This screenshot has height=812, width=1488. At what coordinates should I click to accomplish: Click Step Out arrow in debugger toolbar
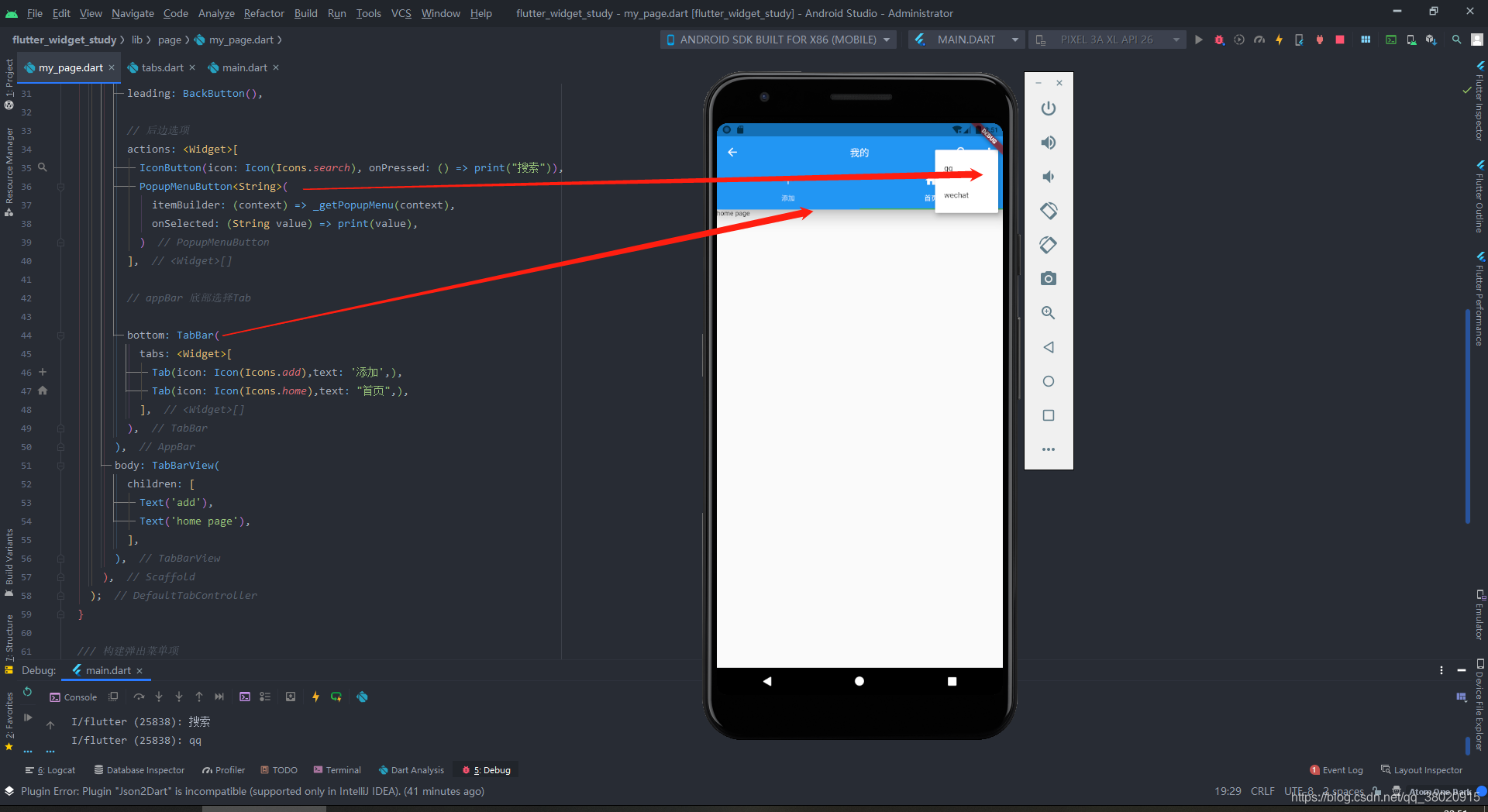pos(199,697)
